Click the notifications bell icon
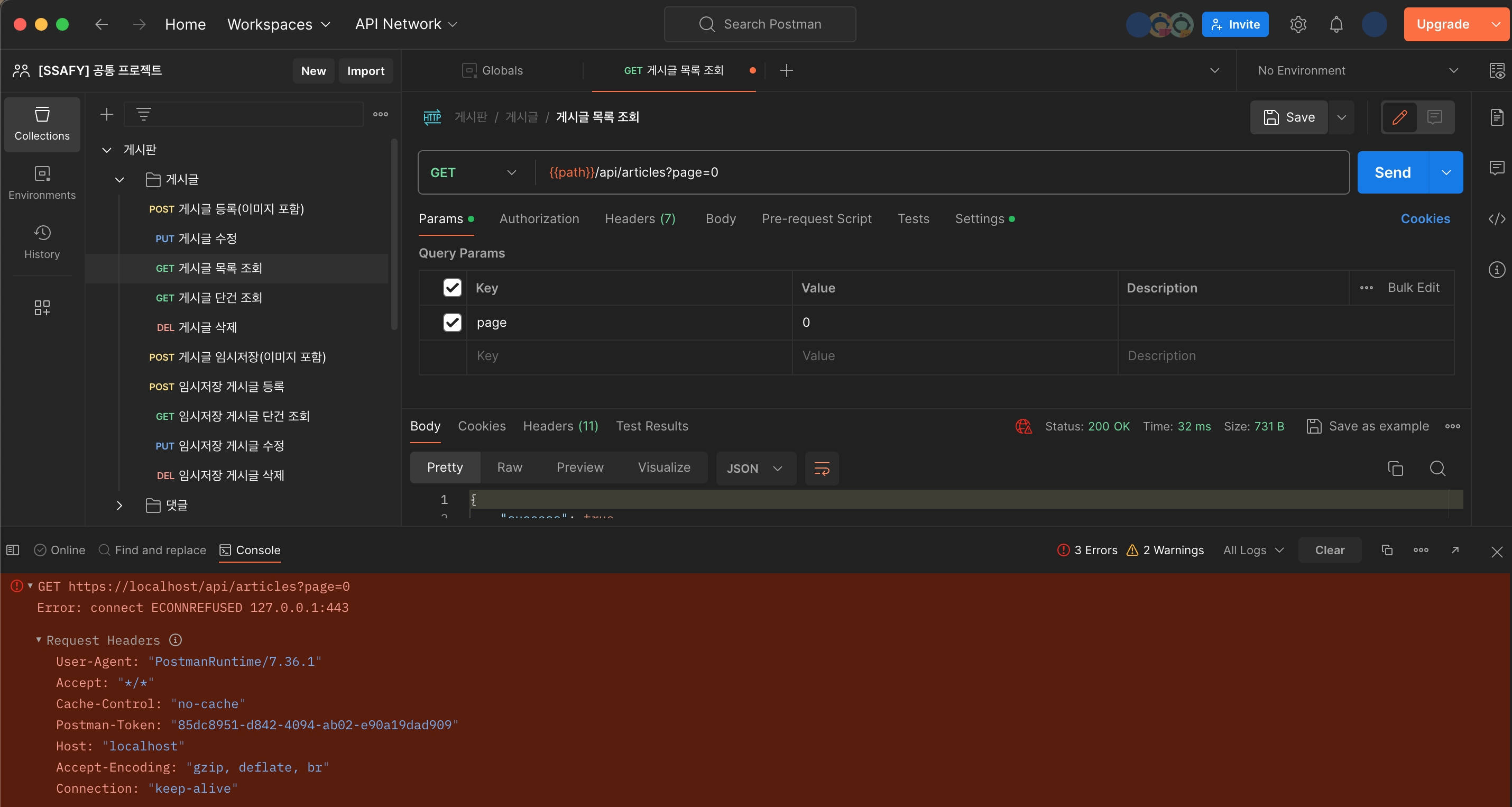The width and height of the screenshot is (1512, 807). coord(1336,24)
